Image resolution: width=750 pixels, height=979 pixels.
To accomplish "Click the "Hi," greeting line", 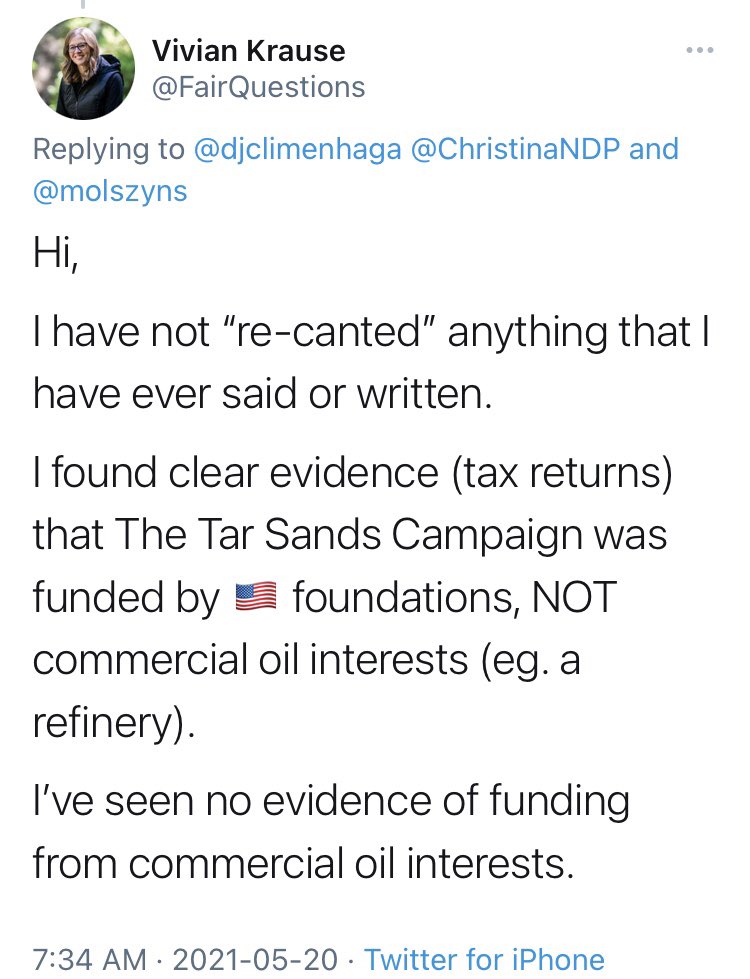I will click(55, 254).
